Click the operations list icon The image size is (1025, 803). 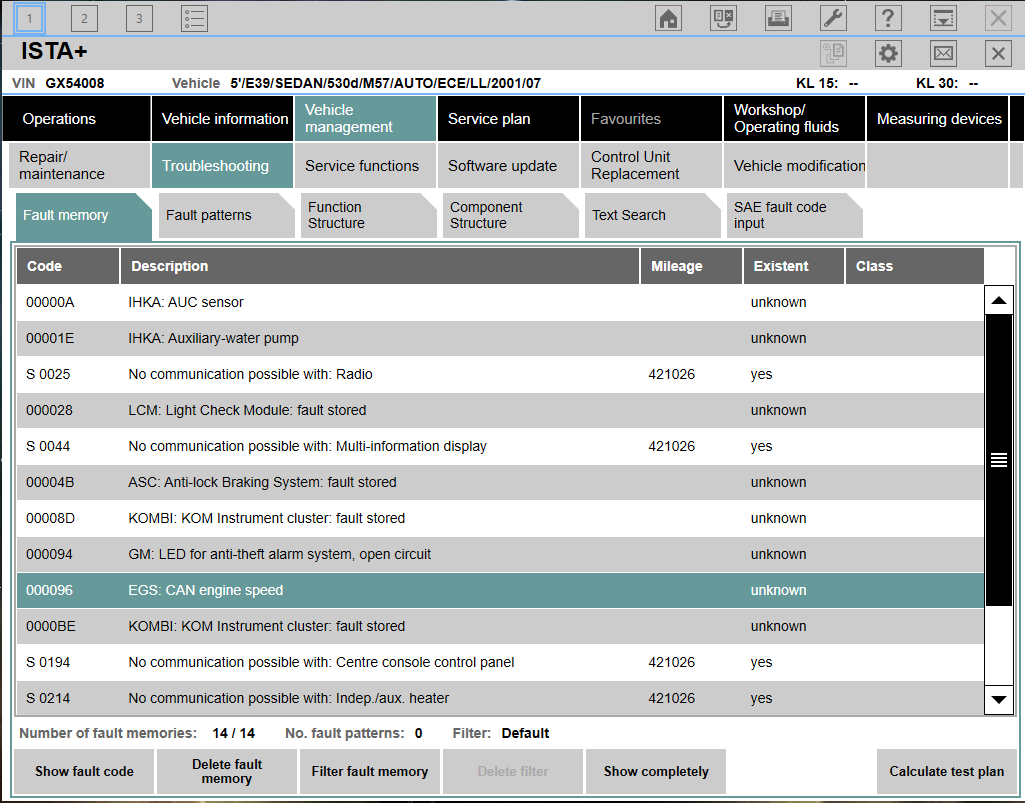194,18
